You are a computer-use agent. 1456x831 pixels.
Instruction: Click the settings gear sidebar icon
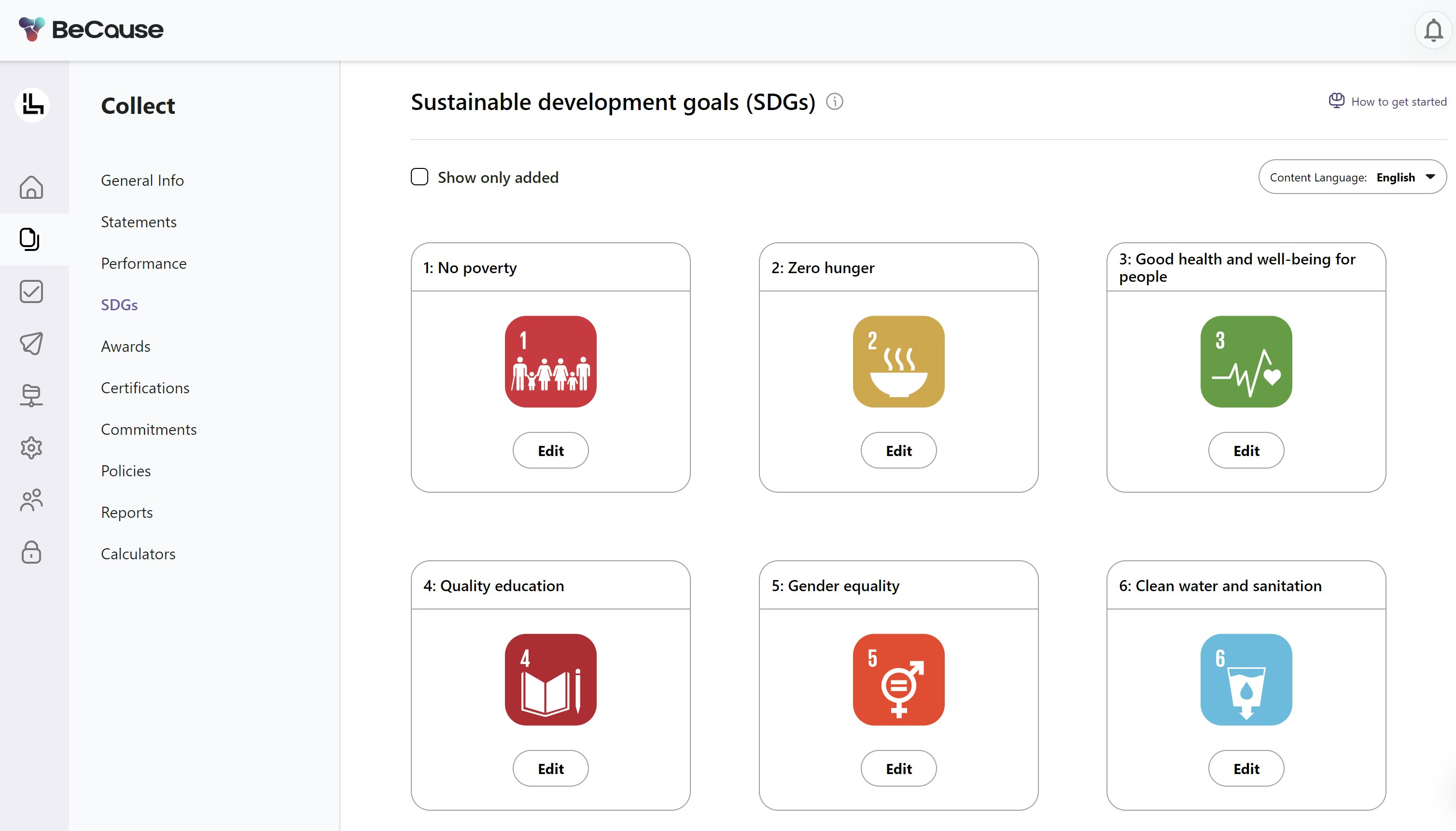pos(31,447)
